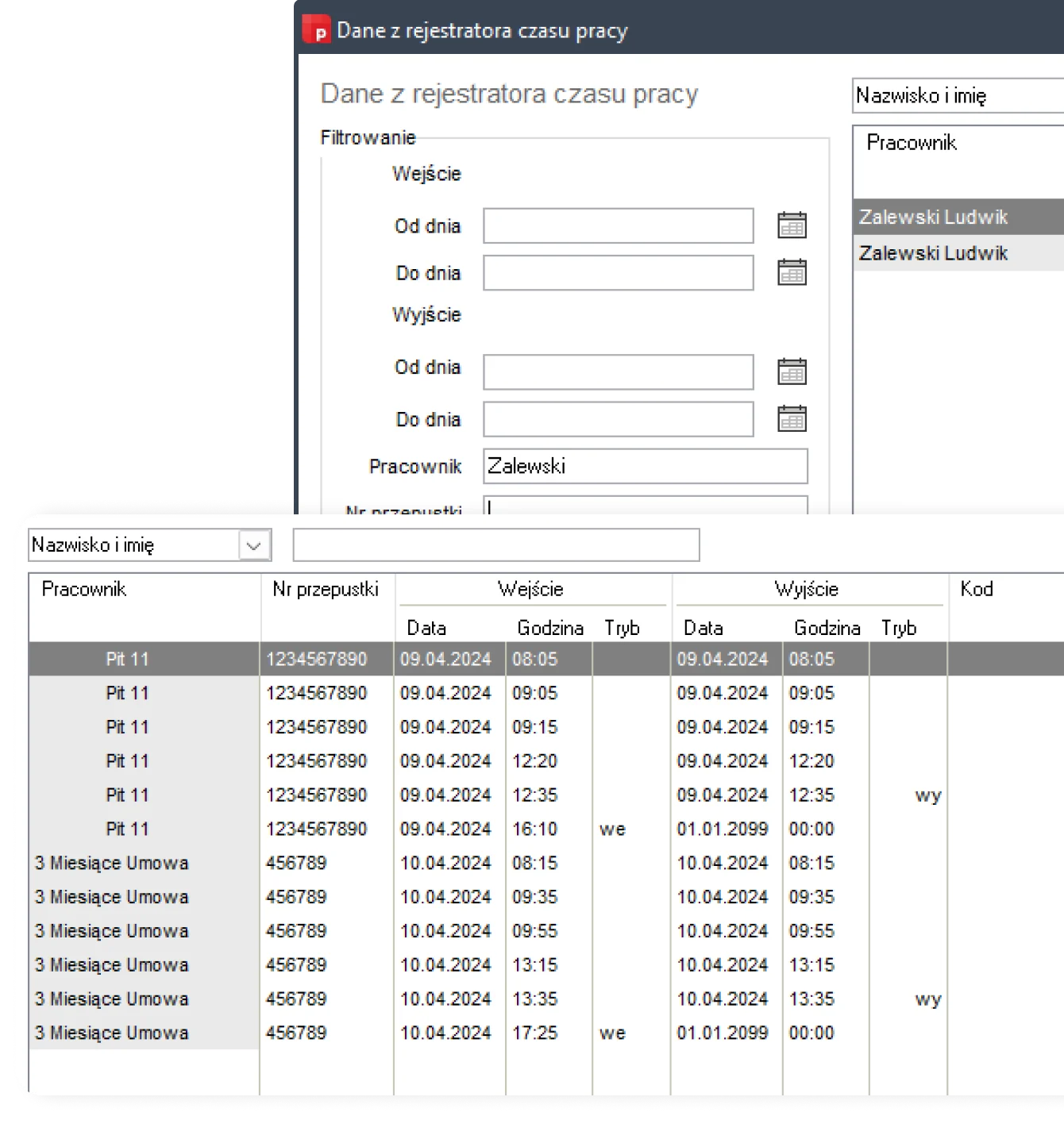Click the Tryb subheader under Wyjście
This screenshot has height=1143, width=1064.
(x=899, y=628)
